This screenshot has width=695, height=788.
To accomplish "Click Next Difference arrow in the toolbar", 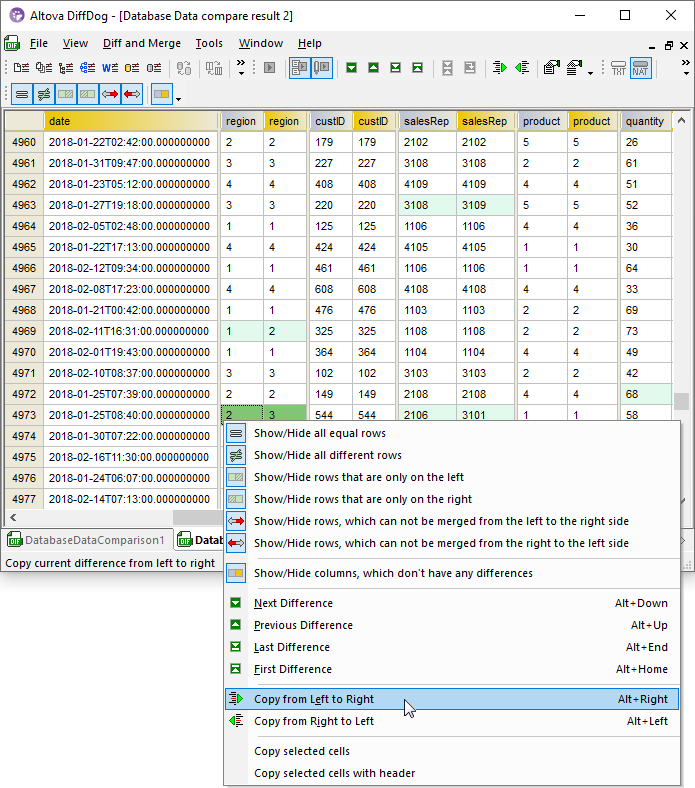I will tap(351, 68).
